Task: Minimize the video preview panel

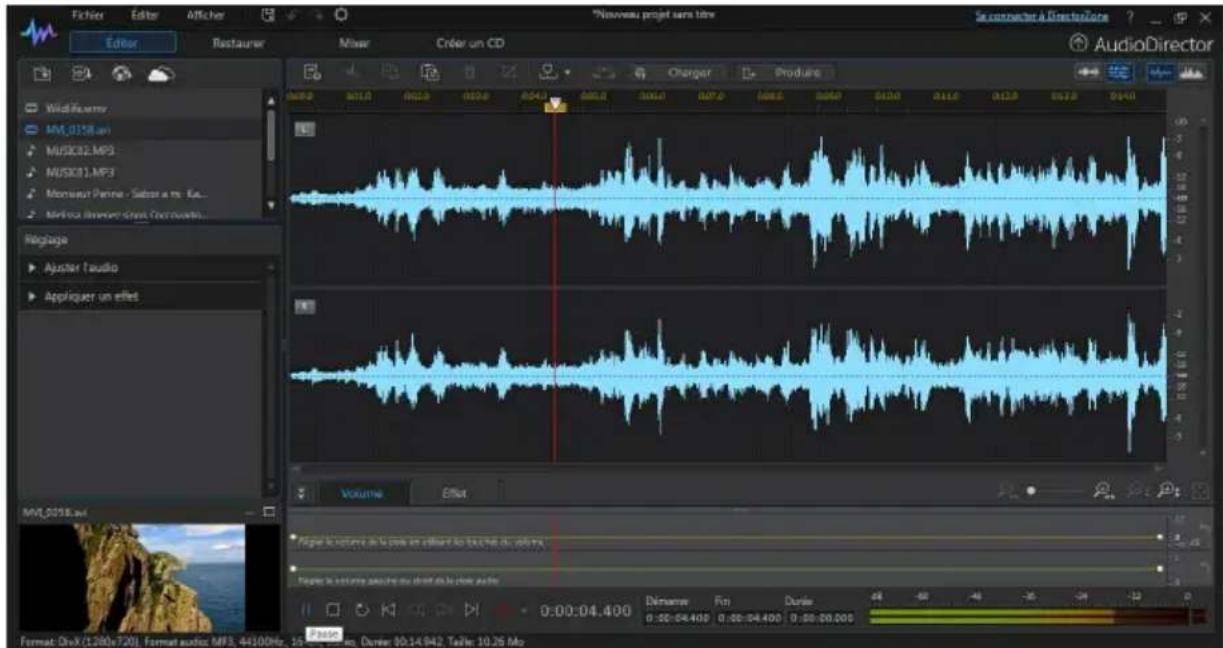Action: tap(251, 512)
